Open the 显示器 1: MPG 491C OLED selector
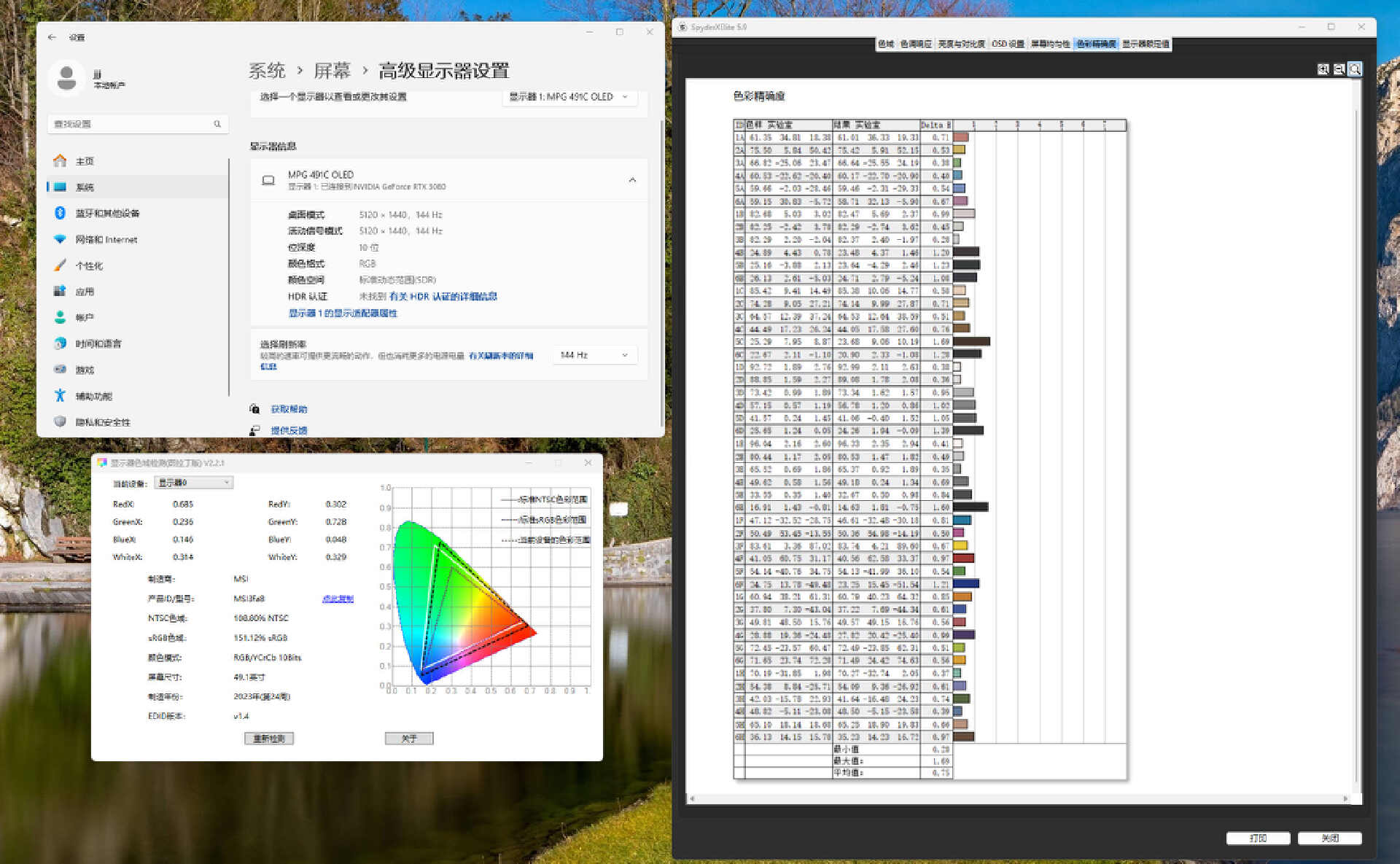This screenshot has height=864, width=1400. 569,97
